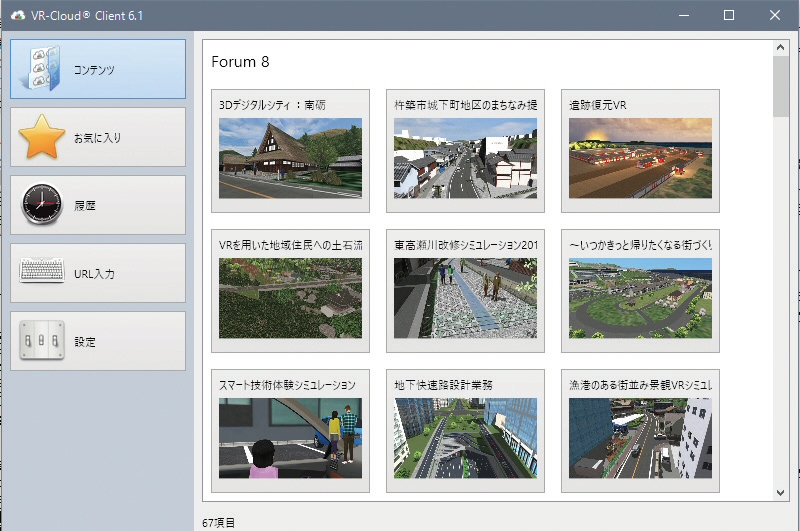Screen dimensions: 800x531
Task: Click the 3Dデジタルシティ：南砺 title text
Action: click(272, 105)
